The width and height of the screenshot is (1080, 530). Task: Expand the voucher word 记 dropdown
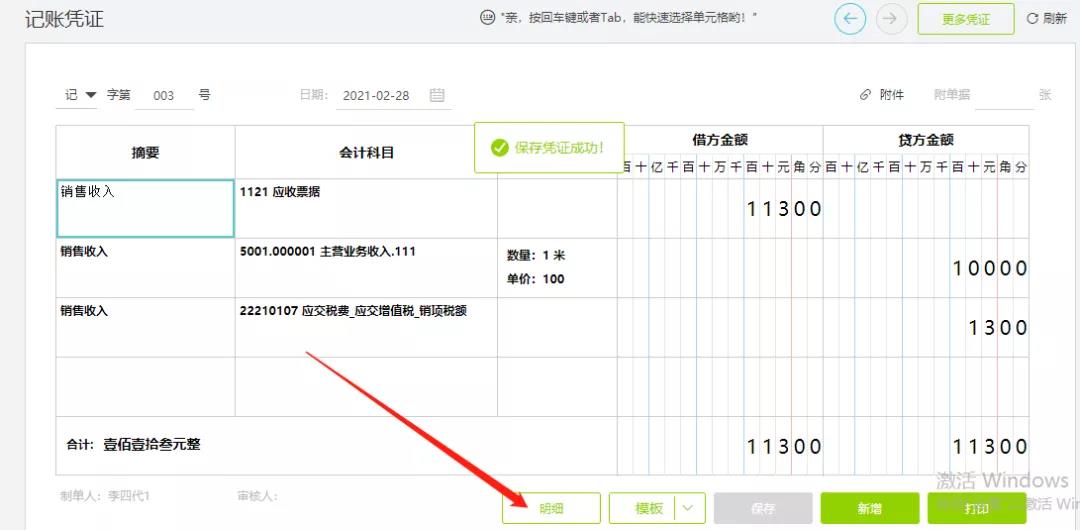tap(91, 95)
